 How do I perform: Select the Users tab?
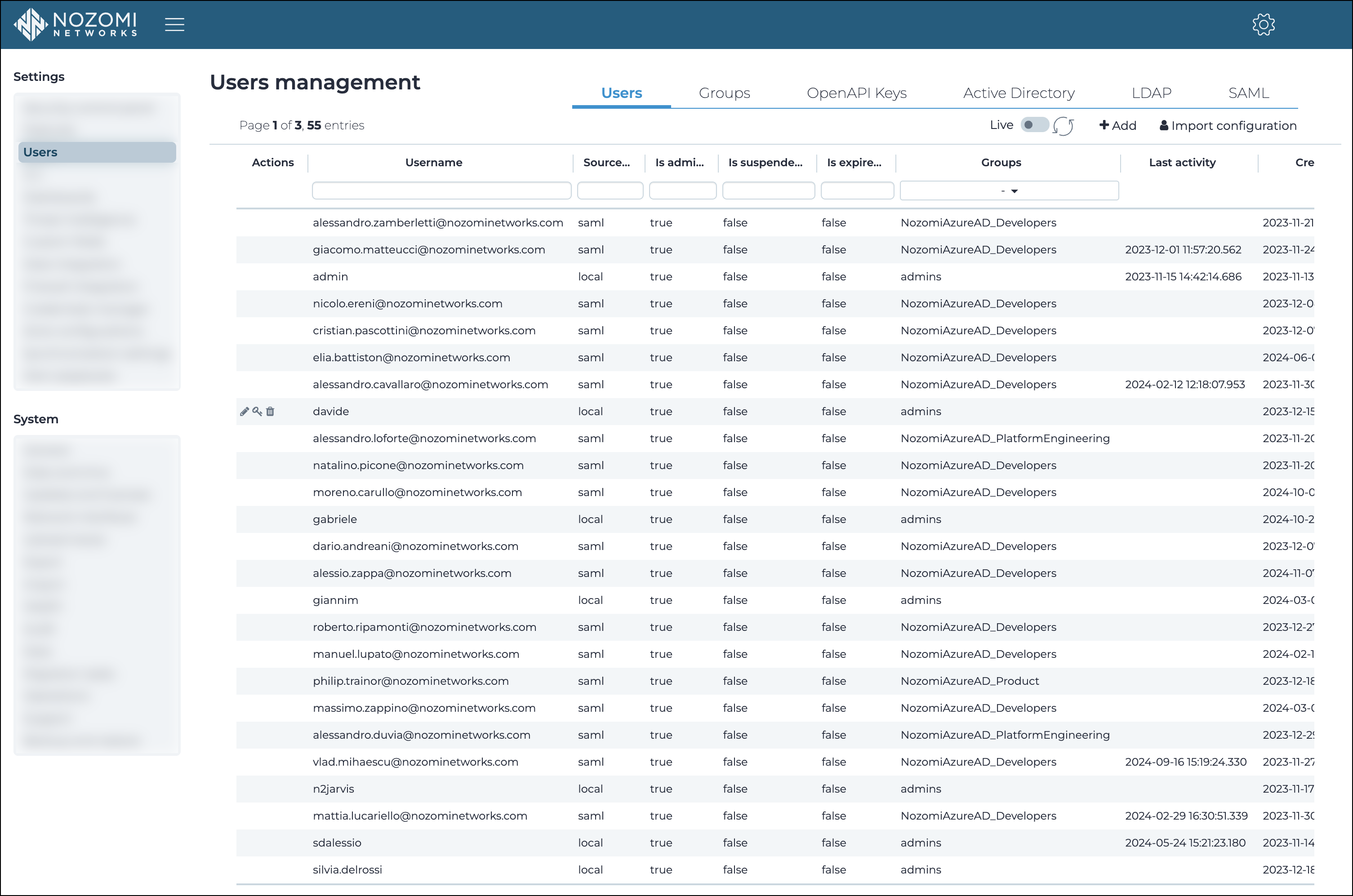[621, 93]
